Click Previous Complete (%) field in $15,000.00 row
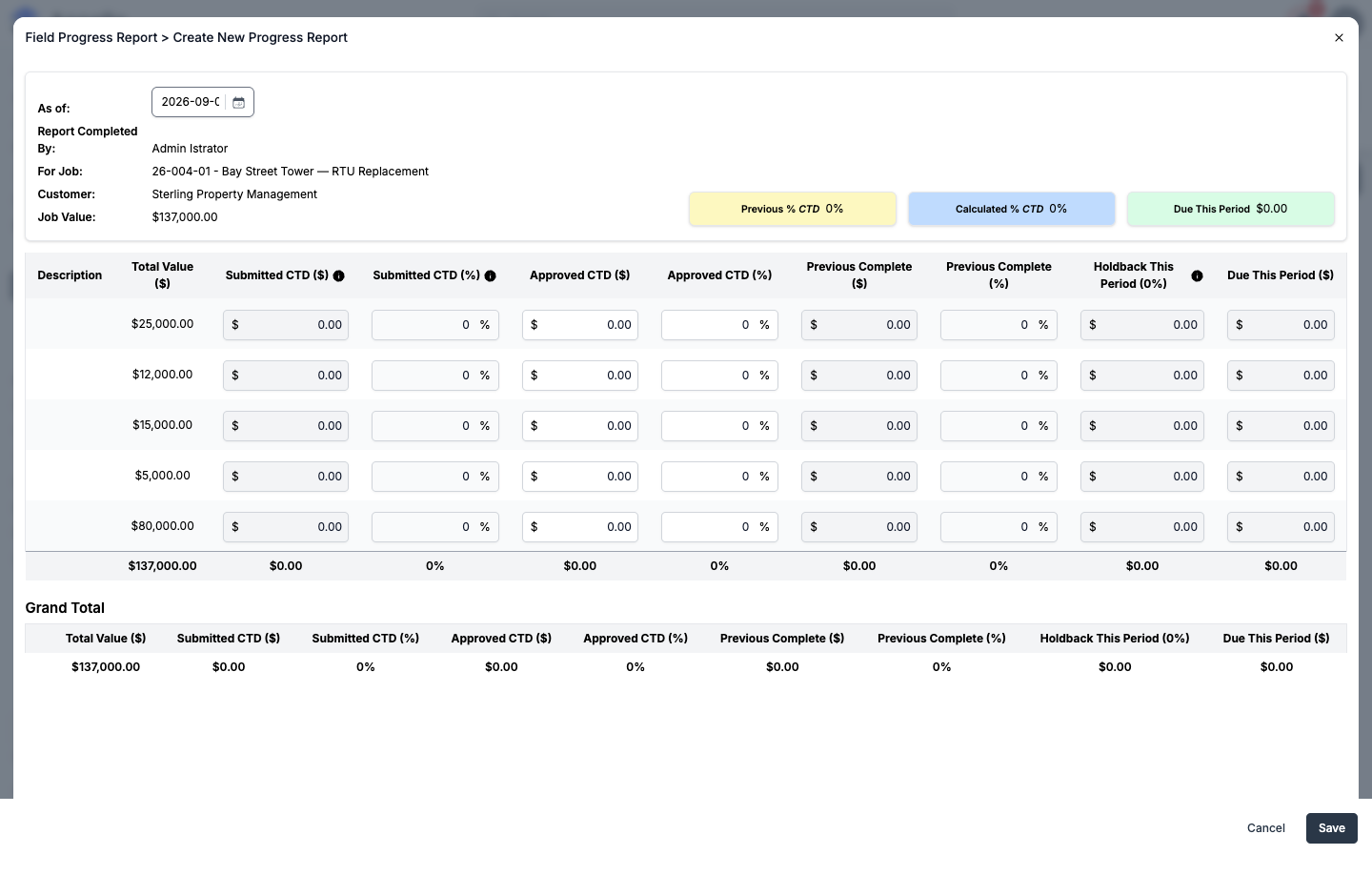 [999, 426]
